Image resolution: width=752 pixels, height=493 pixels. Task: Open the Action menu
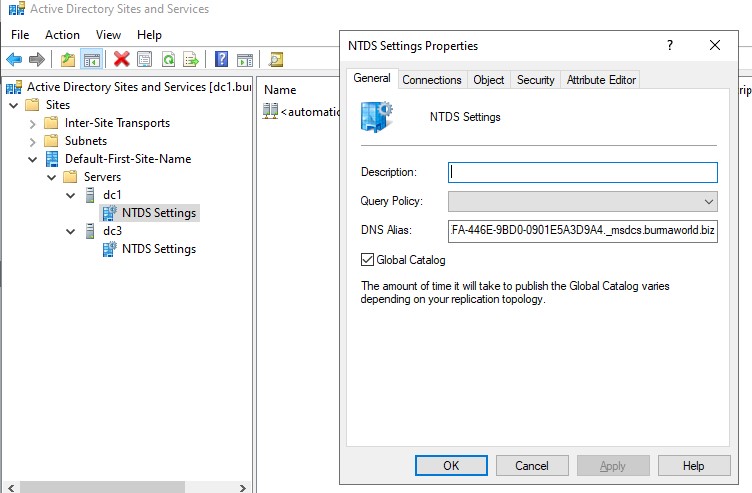tap(62, 35)
